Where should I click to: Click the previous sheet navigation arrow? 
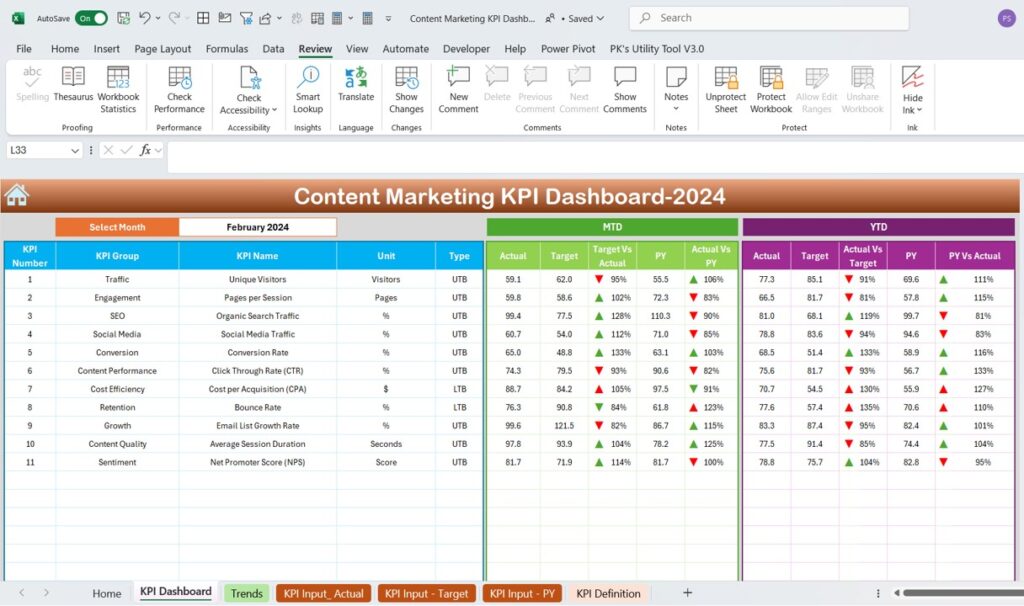click(22, 593)
